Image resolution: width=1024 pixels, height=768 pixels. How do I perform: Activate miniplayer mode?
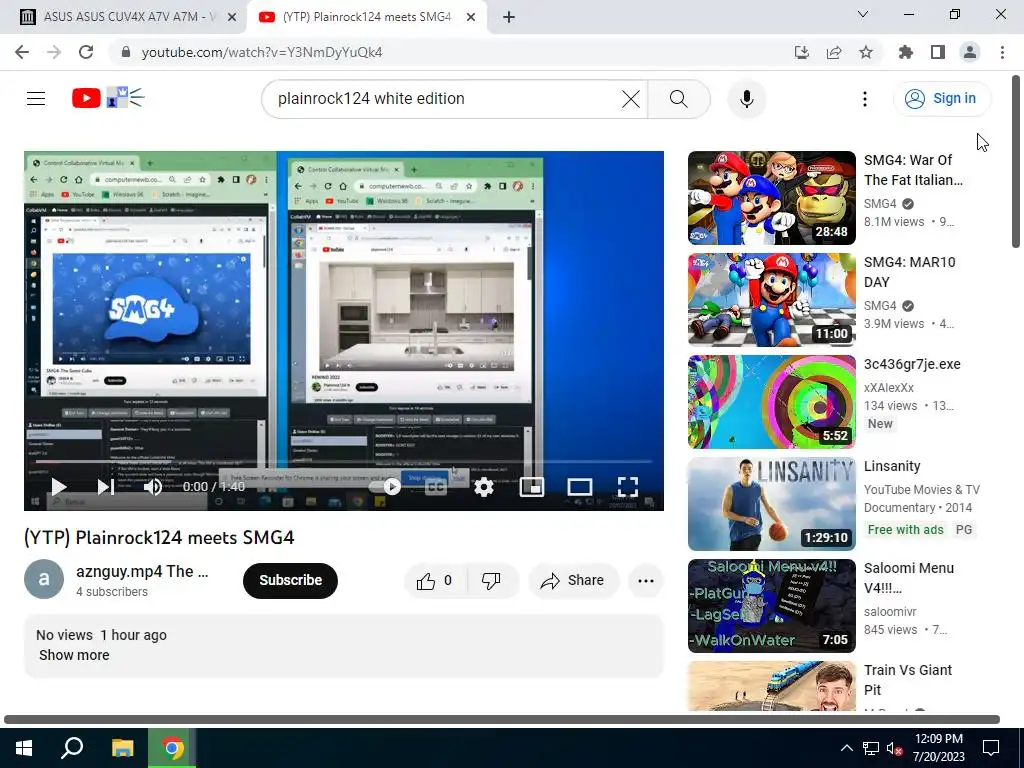[532, 487]
